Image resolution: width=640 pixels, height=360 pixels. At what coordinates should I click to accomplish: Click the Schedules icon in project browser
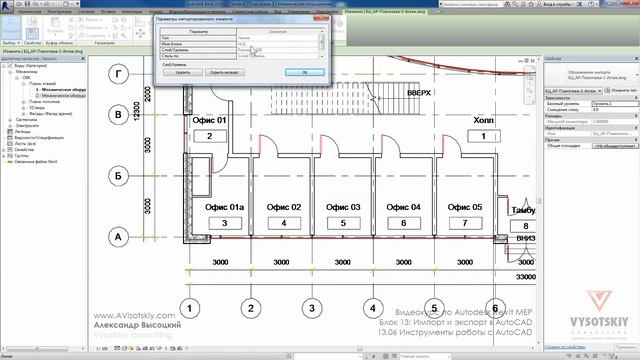(x=10, y=138)
